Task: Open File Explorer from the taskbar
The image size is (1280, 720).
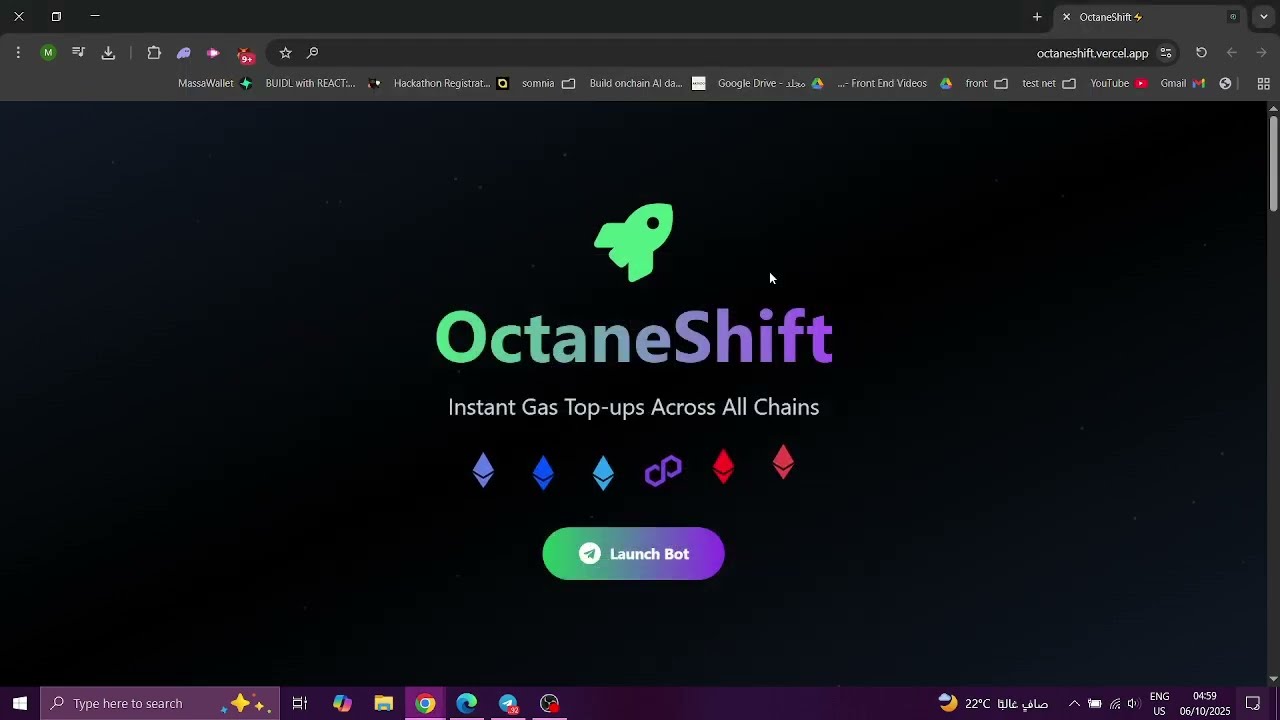Action: (x=384, y=703)
